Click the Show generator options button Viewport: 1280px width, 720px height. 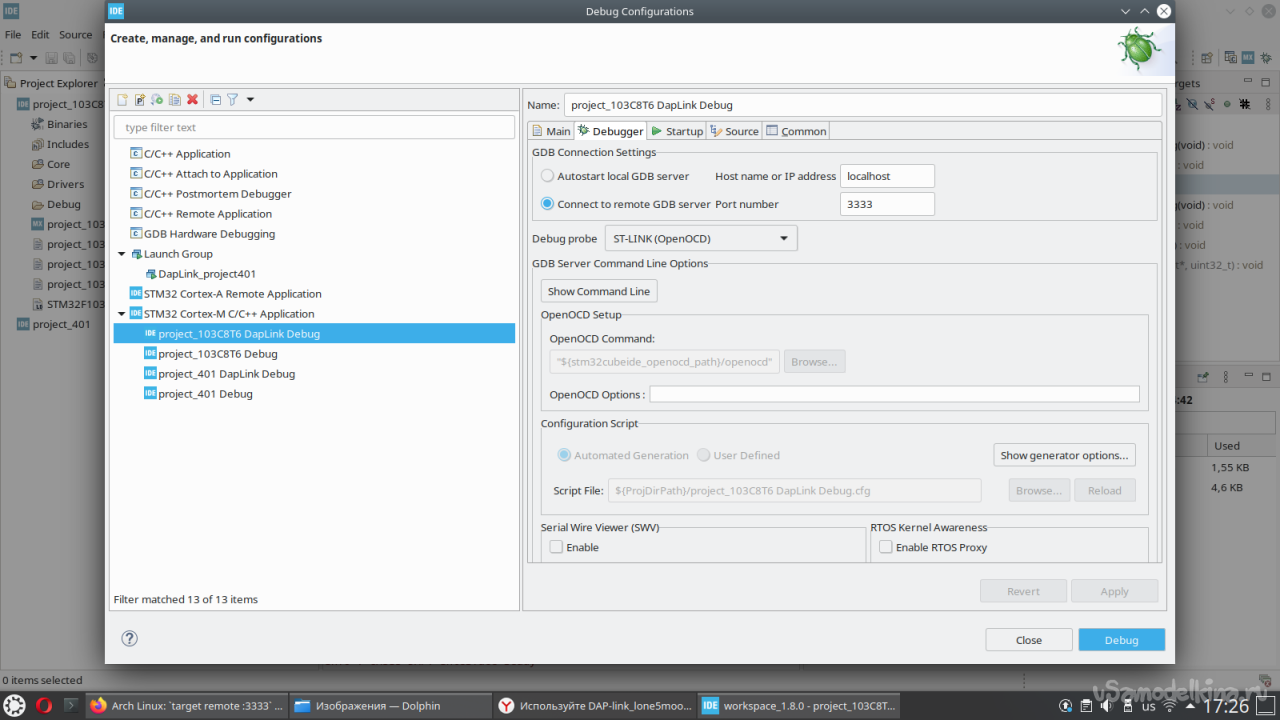1064,455
